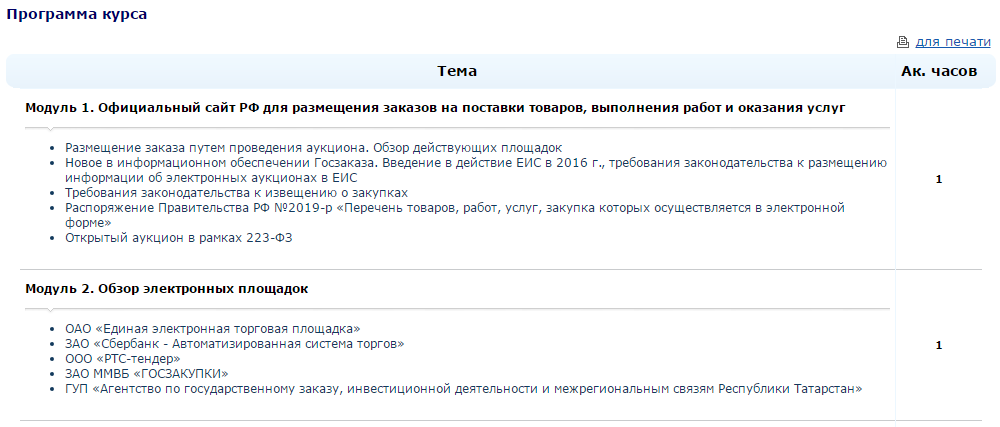The width and height of the screenshot is (1000, 427).
Task: Click the bullet before "ООО «РТС-тендер»"
Action: [x=53, y=359]
